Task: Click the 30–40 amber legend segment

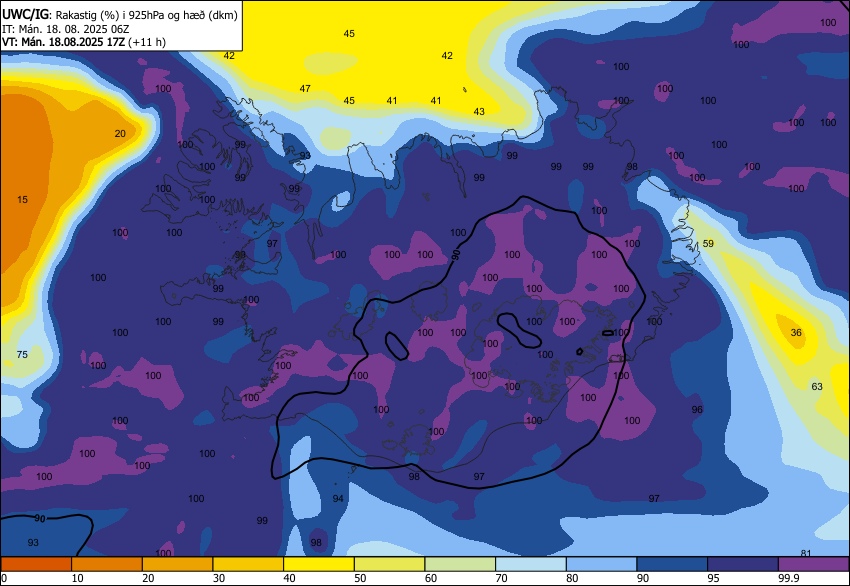Action: [x=248, y=564]
